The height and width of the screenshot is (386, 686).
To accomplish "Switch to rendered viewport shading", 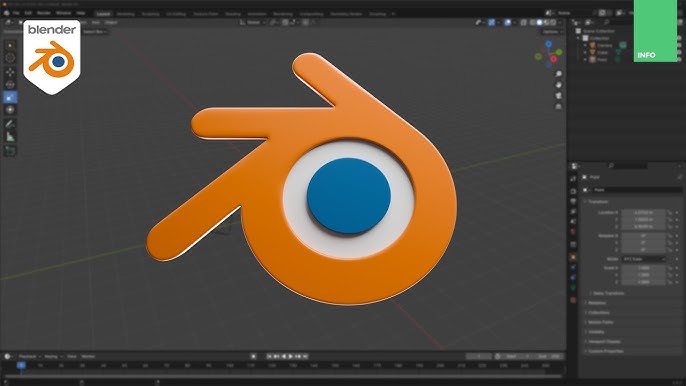I will 553,22.
